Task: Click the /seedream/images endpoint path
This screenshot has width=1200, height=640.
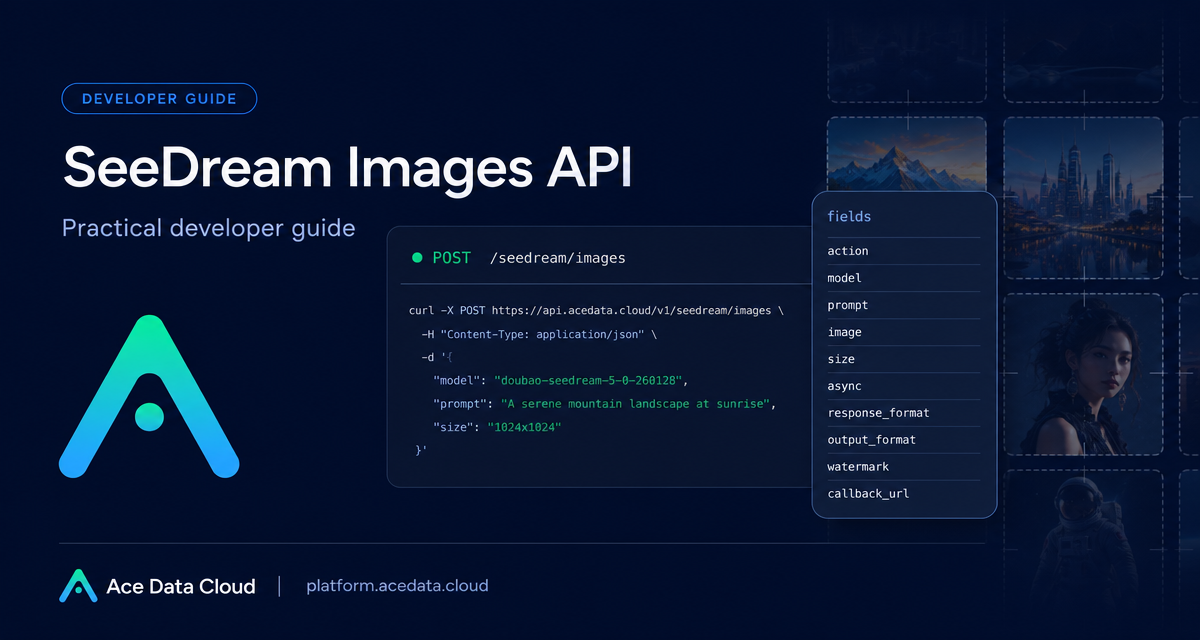Action: (557, 258)
